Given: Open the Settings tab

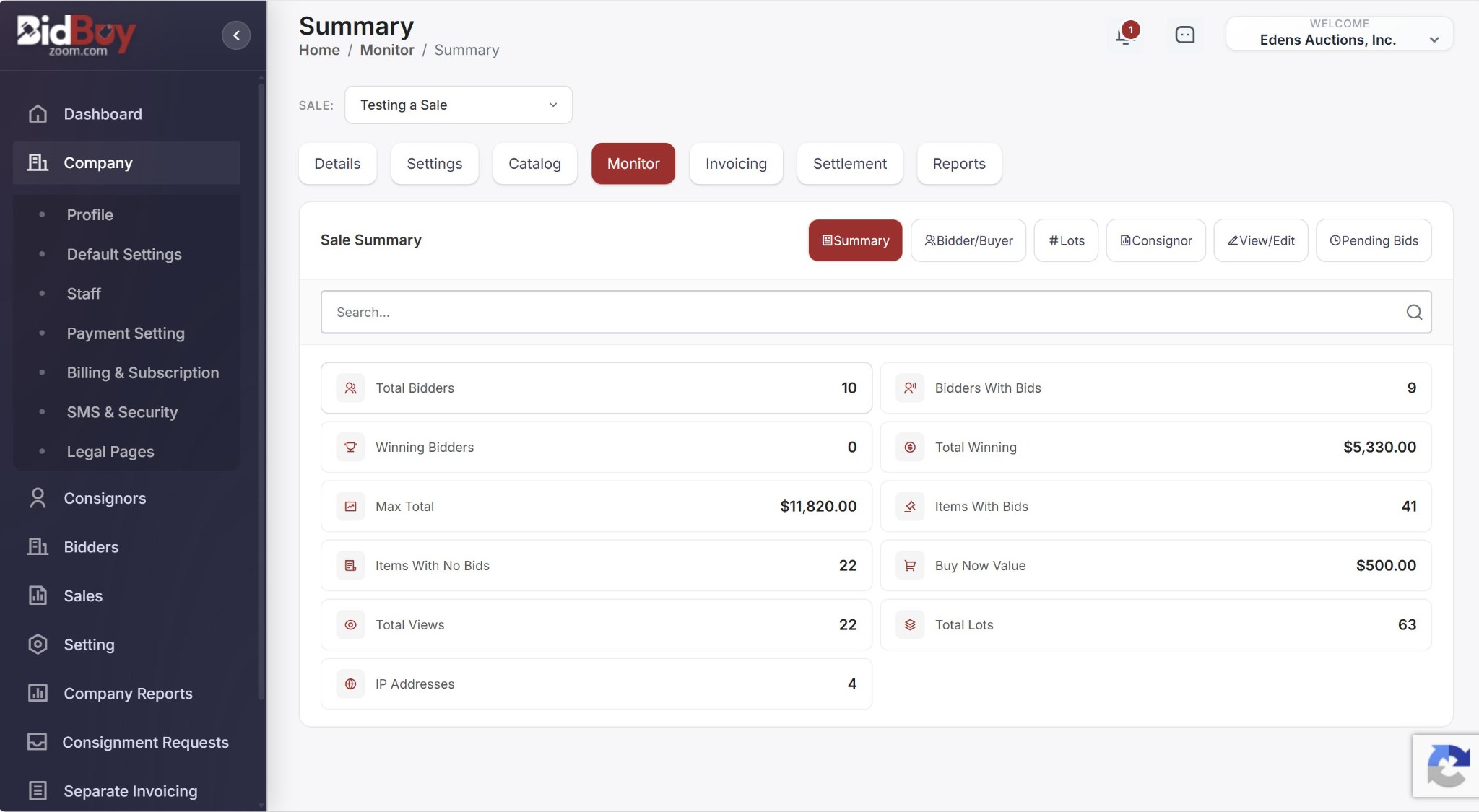Looking at the screenshot, I should click(x=435, y=164).
